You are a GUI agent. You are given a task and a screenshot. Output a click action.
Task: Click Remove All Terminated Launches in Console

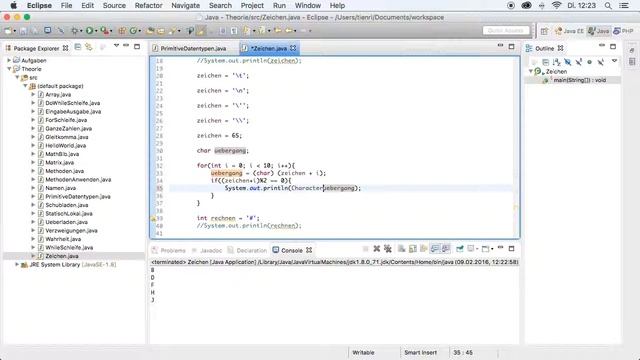pos(388,249)
